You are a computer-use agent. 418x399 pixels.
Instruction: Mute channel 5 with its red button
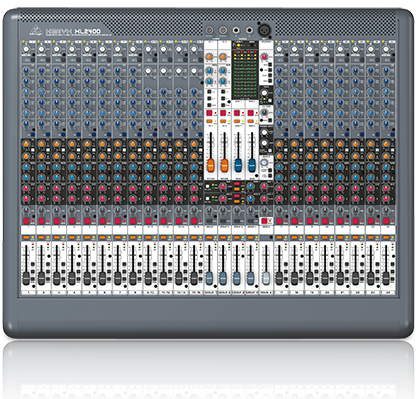87,221
